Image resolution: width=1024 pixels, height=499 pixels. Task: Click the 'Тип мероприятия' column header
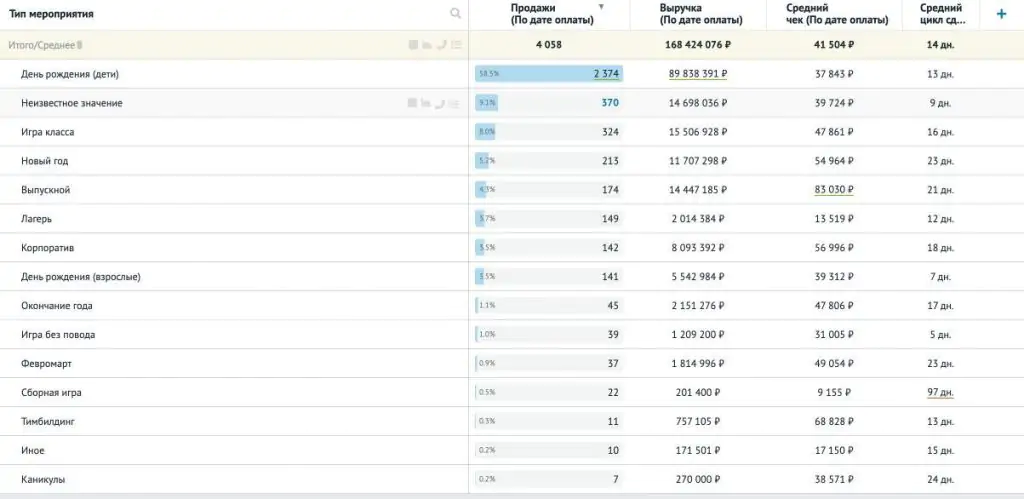point(51,14)
